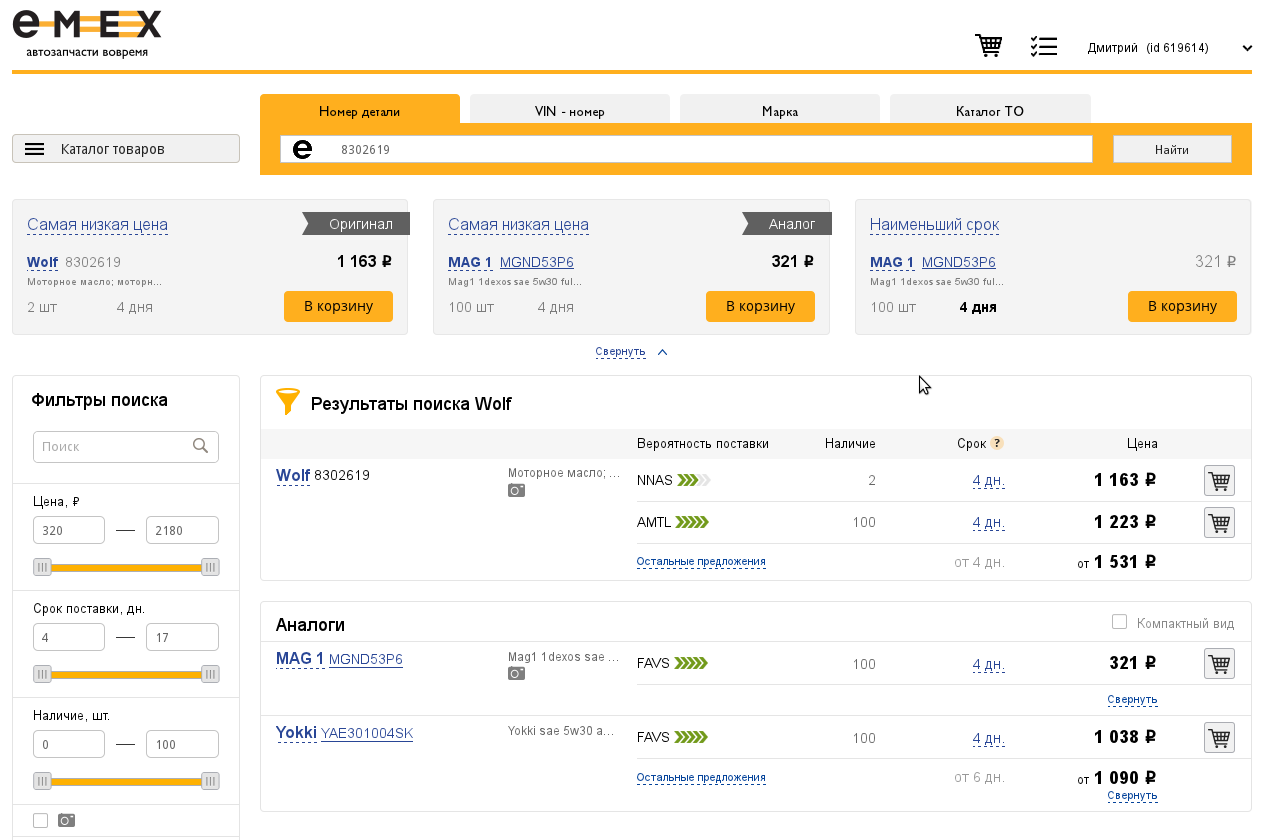
Task: Select the Номер детали tab
Action: (x=360, y=110)
